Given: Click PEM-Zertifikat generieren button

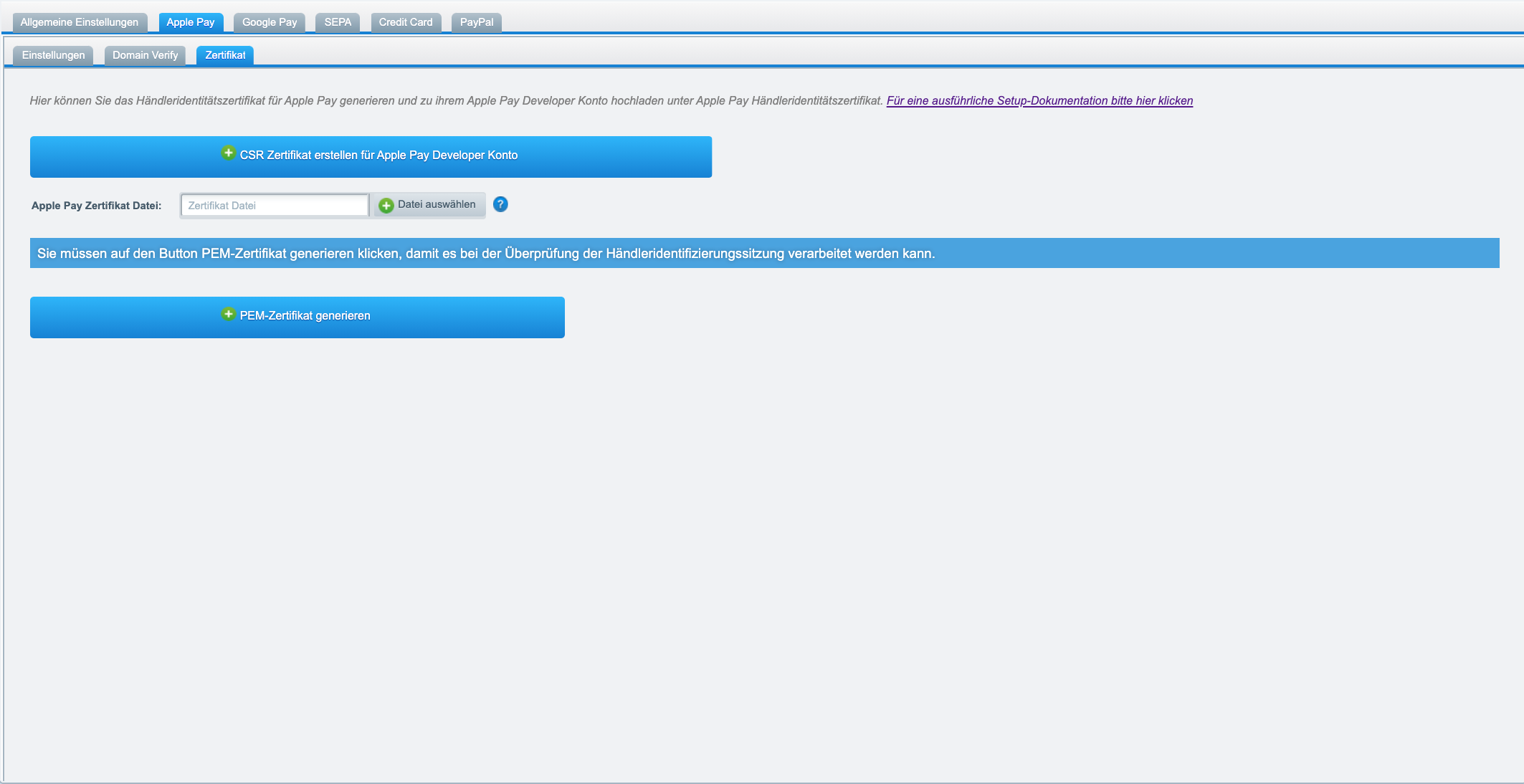Looking at the screenshot, I should 297,317.
